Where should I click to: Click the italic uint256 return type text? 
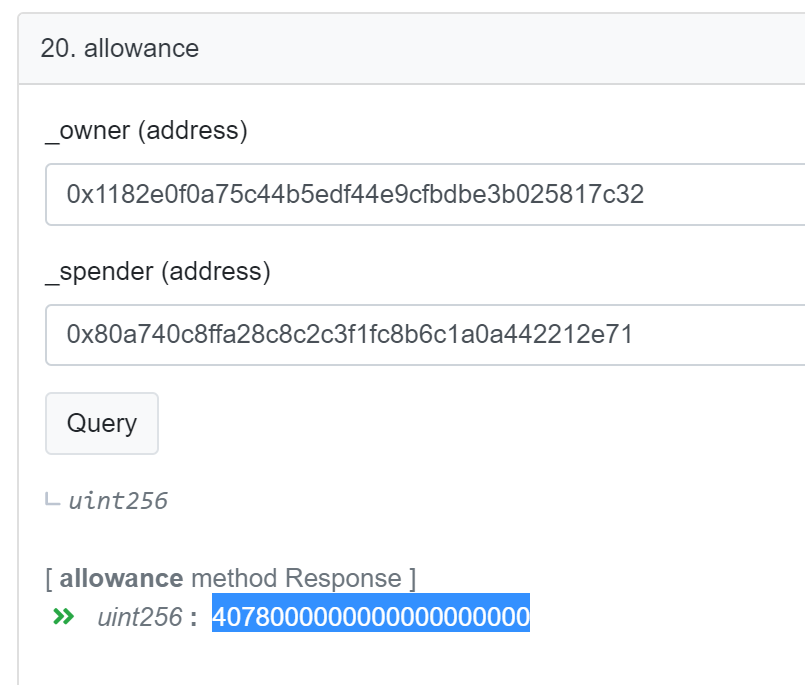118,501
